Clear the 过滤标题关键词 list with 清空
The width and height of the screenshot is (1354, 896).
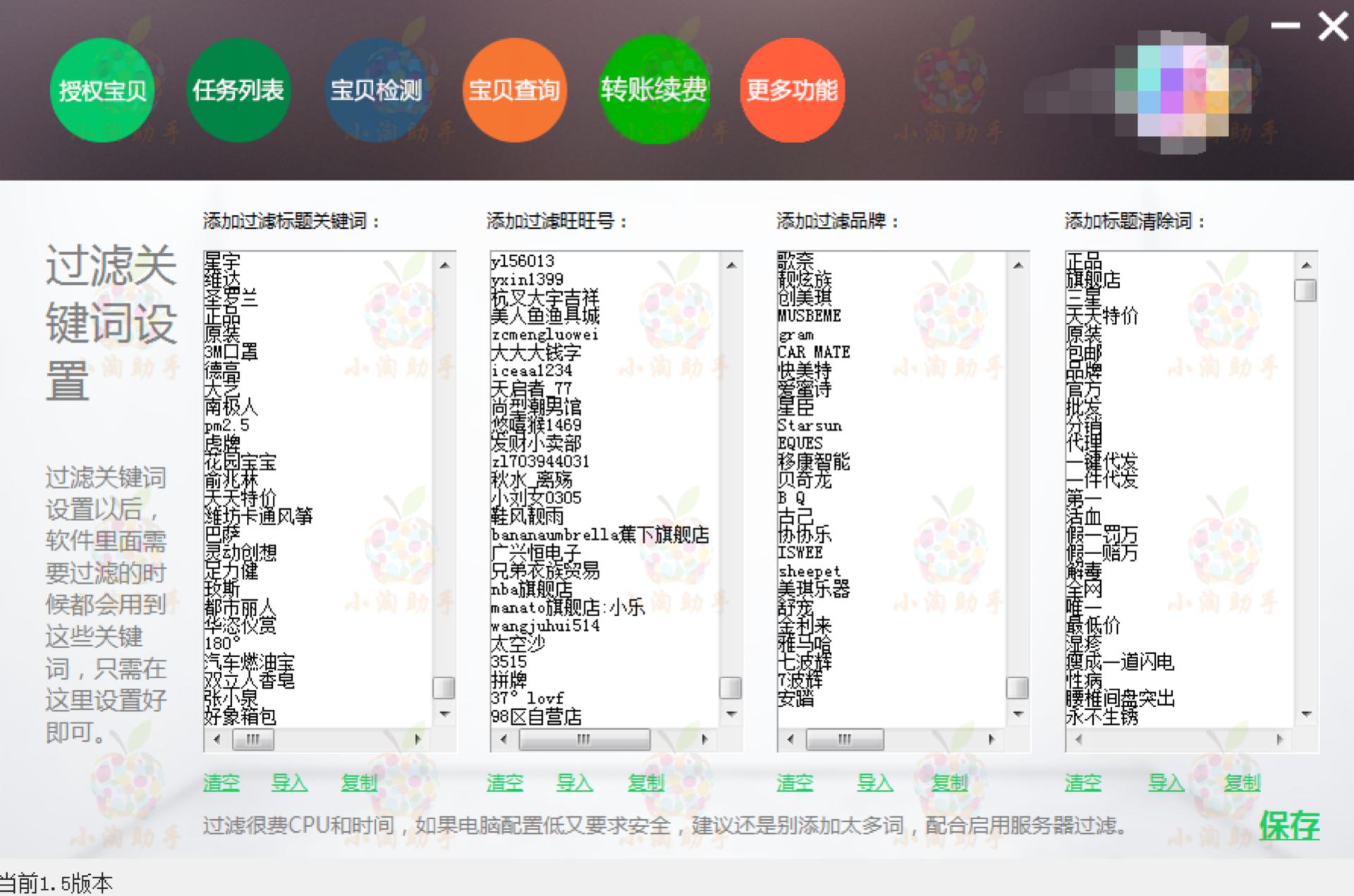[221, 783]
